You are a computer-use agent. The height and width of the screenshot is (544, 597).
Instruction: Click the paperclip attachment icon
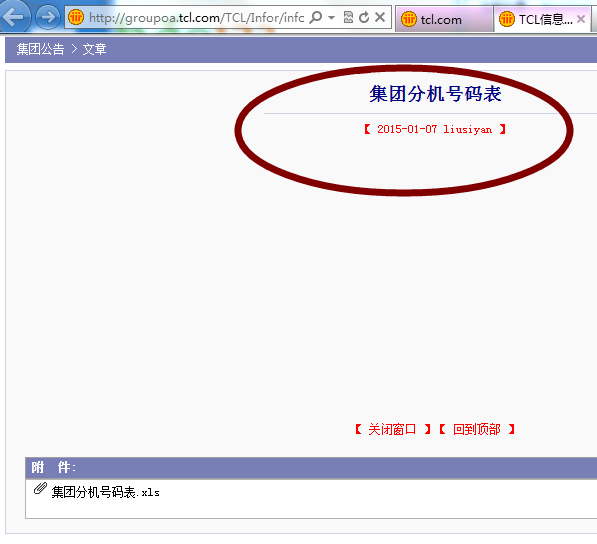(40, 488)
